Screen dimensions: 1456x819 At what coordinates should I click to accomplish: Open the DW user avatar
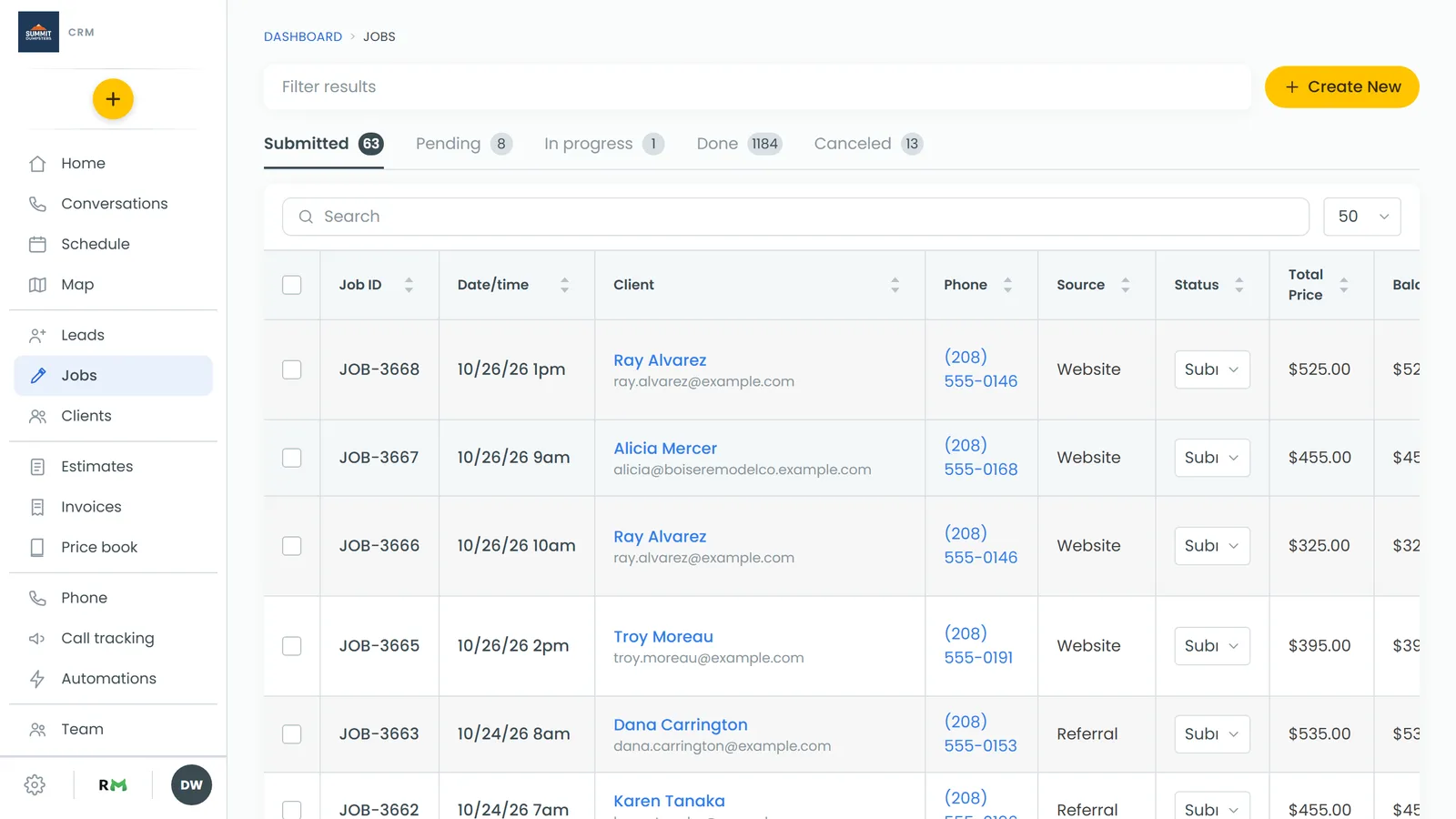[x=191, y=785]
